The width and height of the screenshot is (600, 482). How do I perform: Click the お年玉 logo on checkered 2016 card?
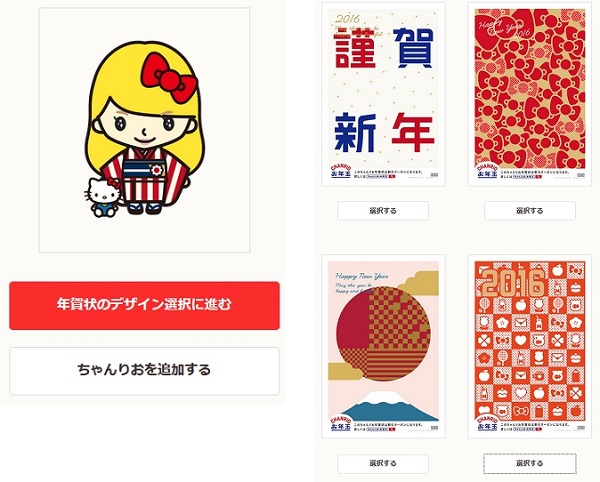pos(487,423)
